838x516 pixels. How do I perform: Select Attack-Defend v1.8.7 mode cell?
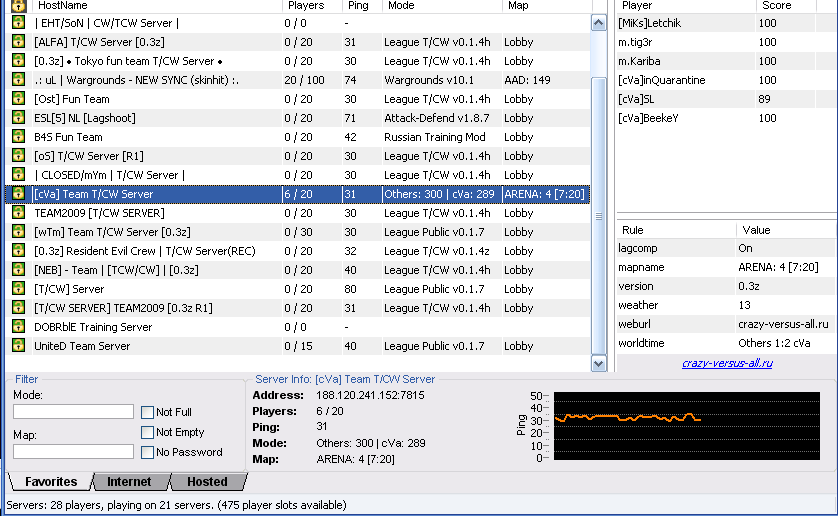[435, 118]
